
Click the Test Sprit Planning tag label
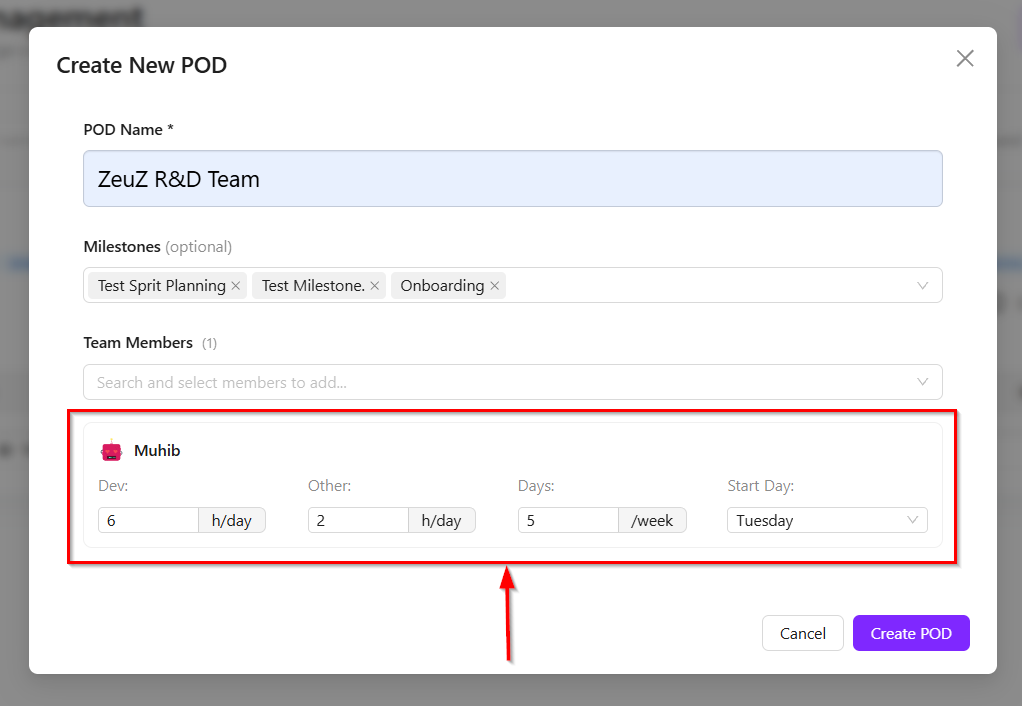click(x=162, y=286)
